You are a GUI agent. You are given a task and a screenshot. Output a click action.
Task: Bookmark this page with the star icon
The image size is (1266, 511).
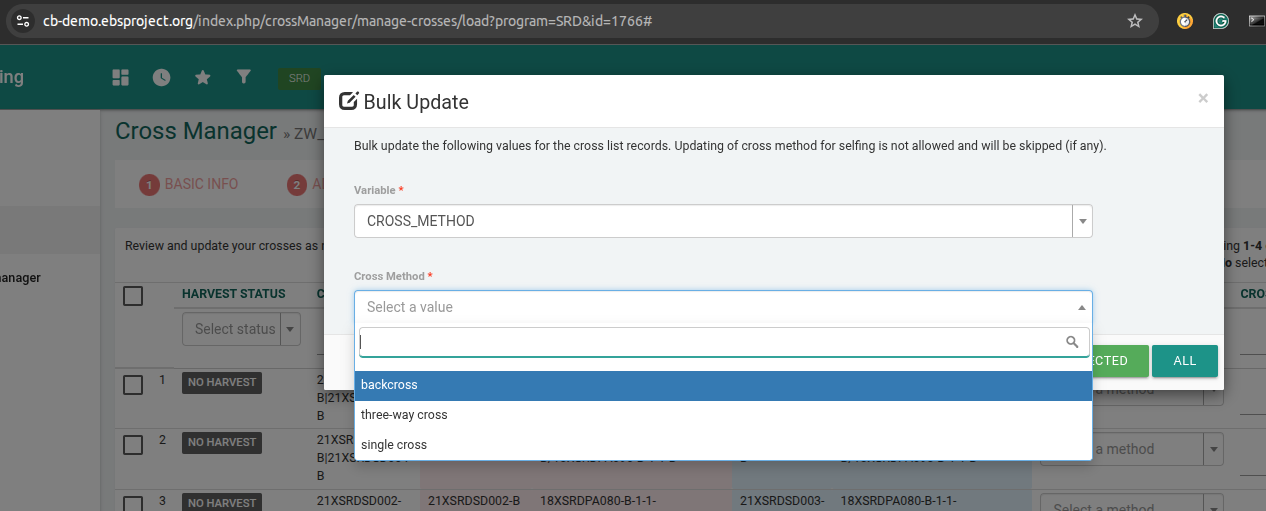tap(1135, 21)
